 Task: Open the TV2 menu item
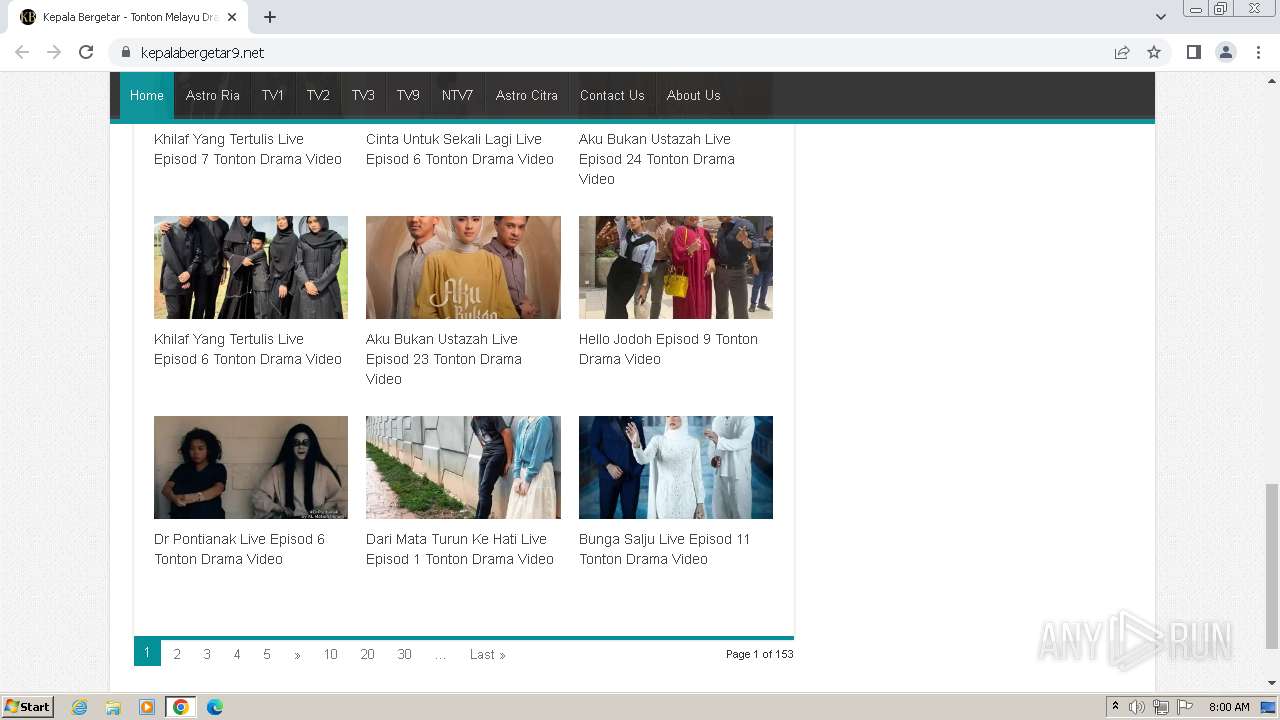point(318,95)
